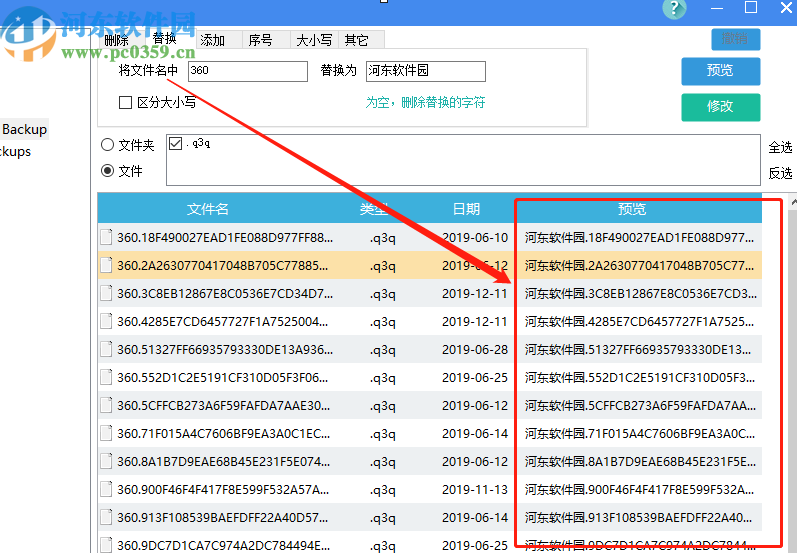The width and height of the screenshot is (797, 553).
Task: Click file icon of row 360.913F108539BAEFDFF22A40D57
Action: coord(106,516)
